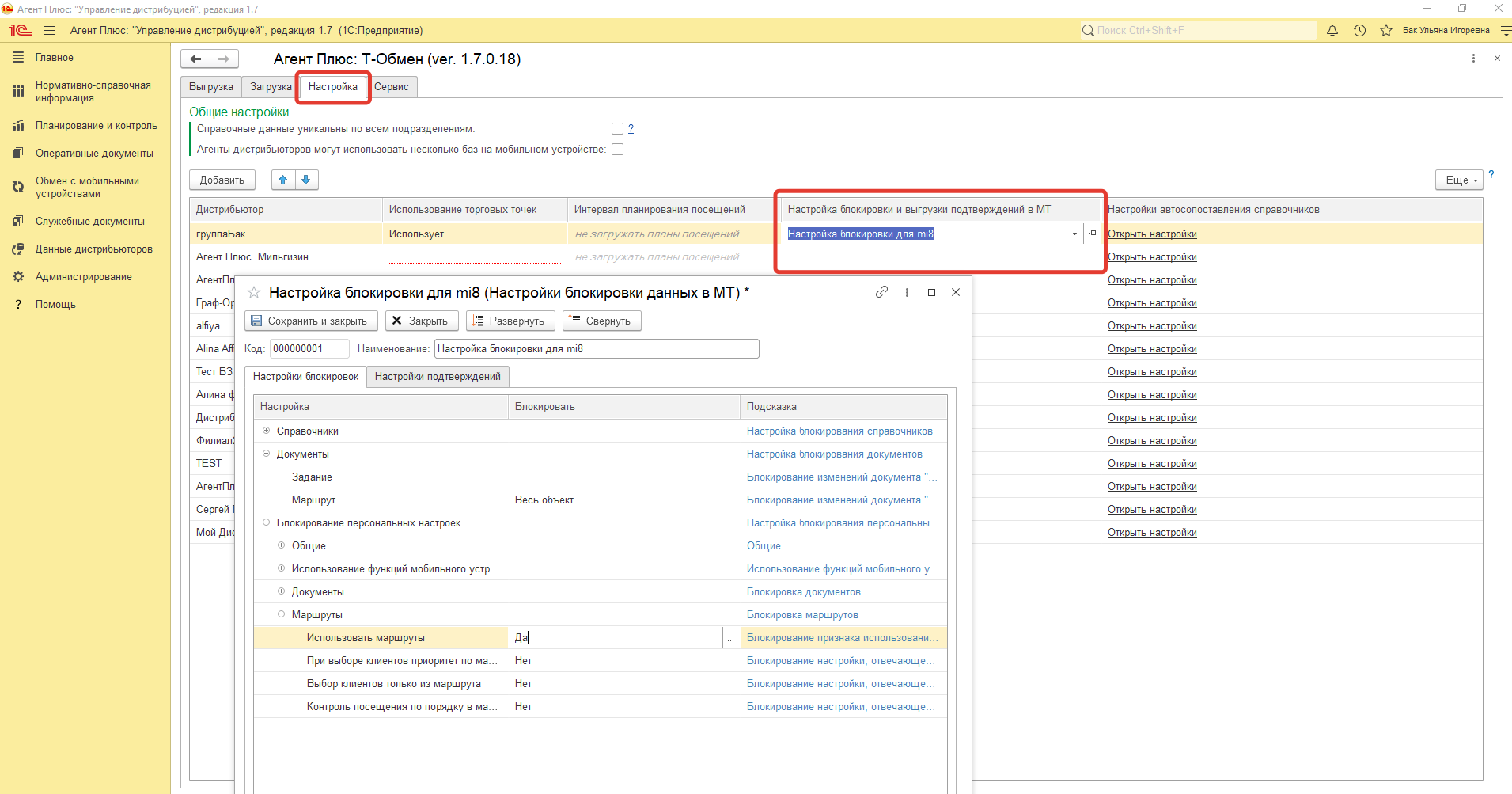
Task: Toggle reference data unique across divisions checkbox
Action: pyautogui.click(x=617, y=129)
